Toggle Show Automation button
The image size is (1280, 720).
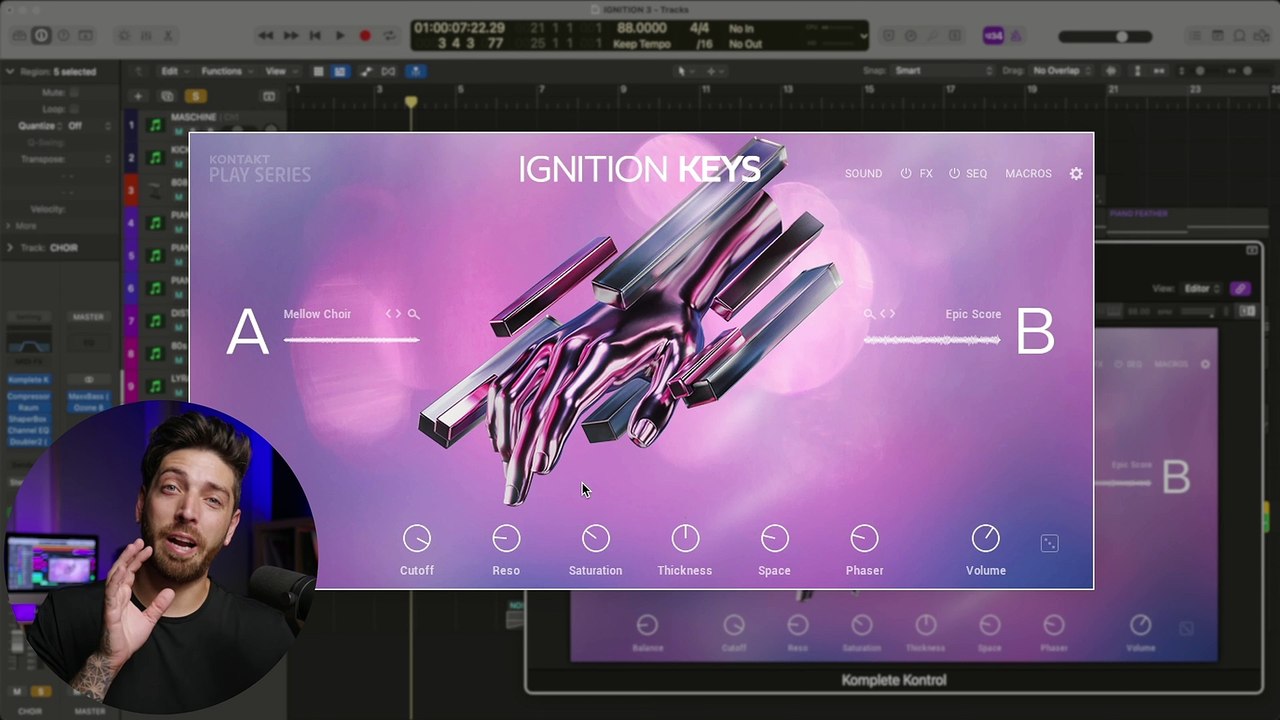[366, 71]
